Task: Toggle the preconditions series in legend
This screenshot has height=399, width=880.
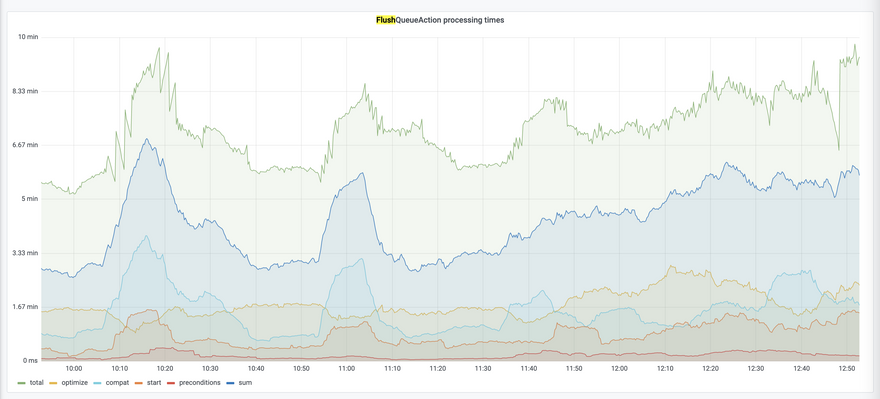Action: click(x=200, y=383)
